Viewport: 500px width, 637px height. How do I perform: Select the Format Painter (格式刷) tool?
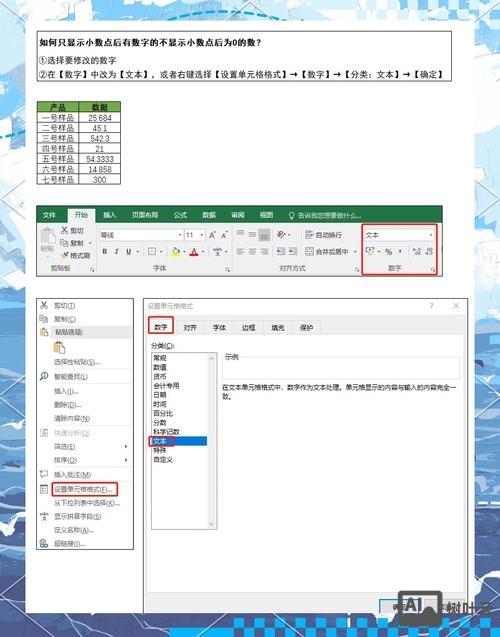click(x=75, y=255)
